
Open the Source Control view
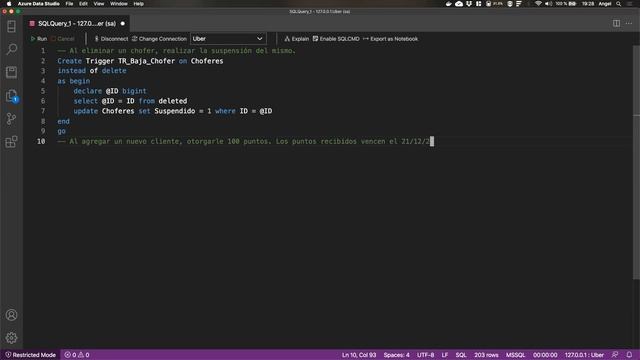[11, 119]
